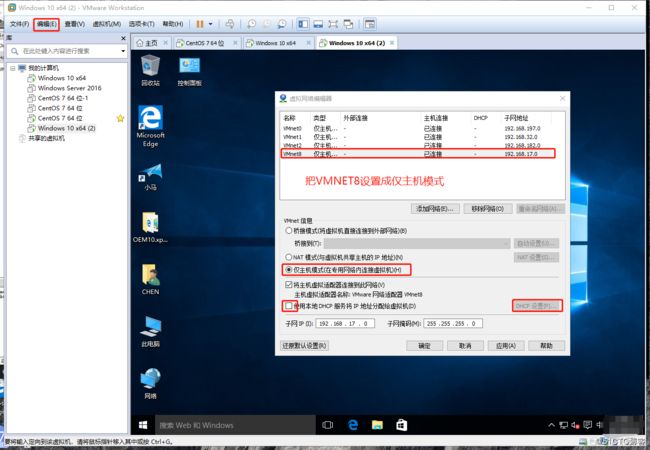The image size is (650, 450).
Task: Open the dropdown arrow beside the pause button
Action: (x=211, y=24)
